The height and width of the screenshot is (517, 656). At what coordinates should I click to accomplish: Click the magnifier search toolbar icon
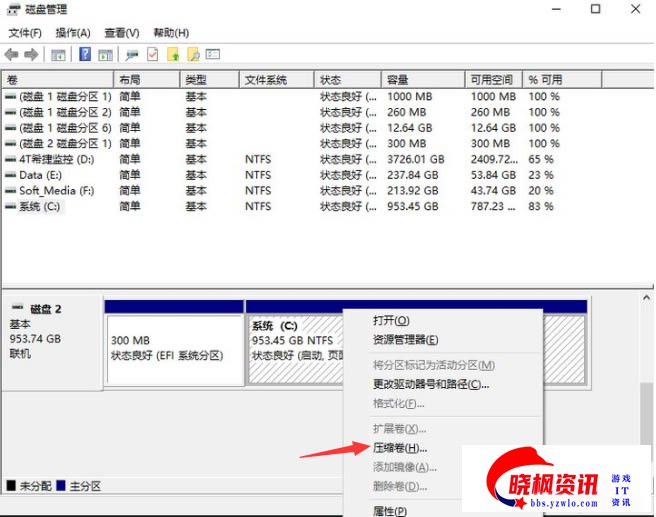193,54
